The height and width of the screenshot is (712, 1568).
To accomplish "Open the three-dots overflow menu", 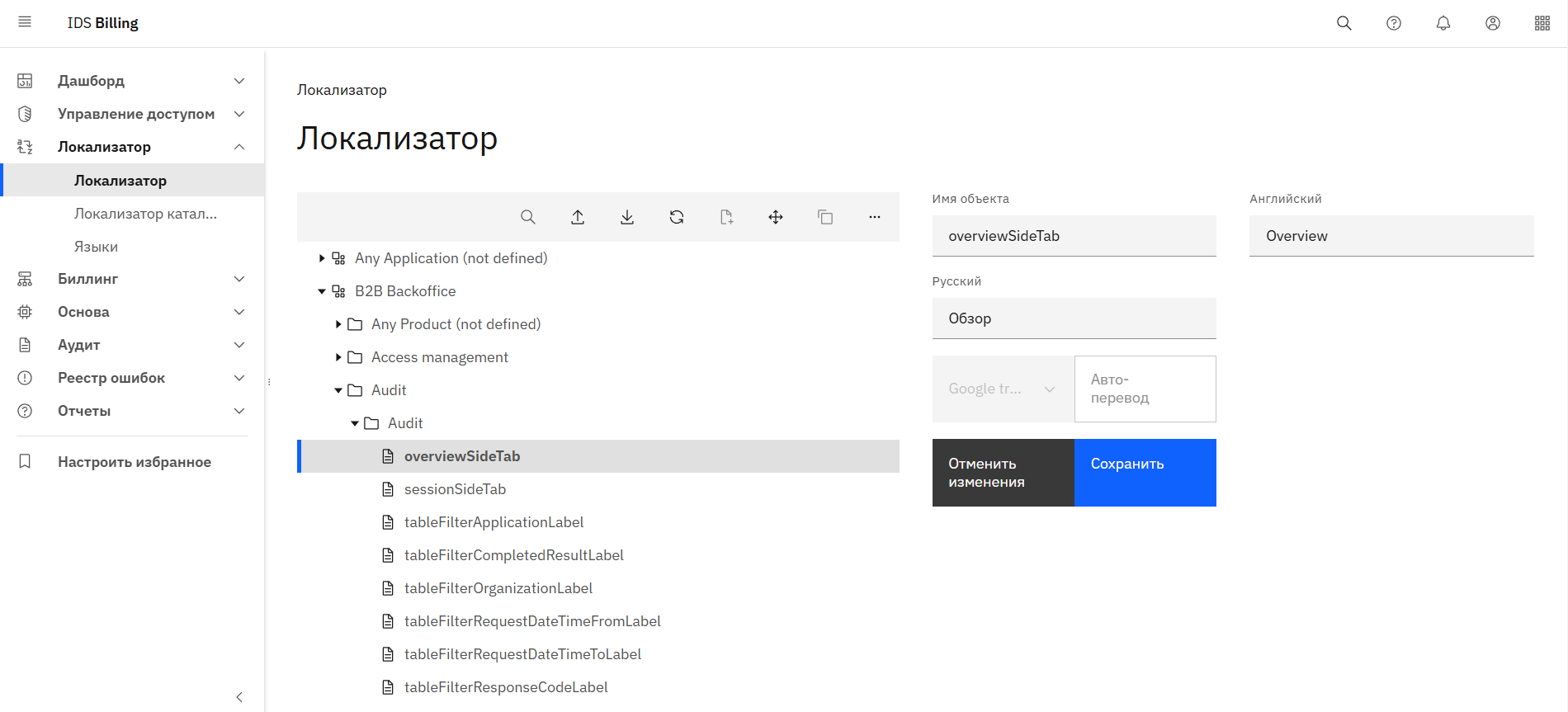I will pos(875,217).
